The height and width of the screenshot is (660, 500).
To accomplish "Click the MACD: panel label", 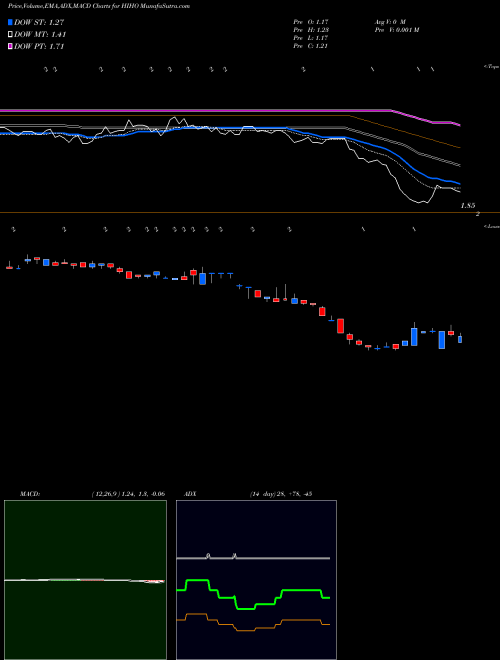I will 29,494.
